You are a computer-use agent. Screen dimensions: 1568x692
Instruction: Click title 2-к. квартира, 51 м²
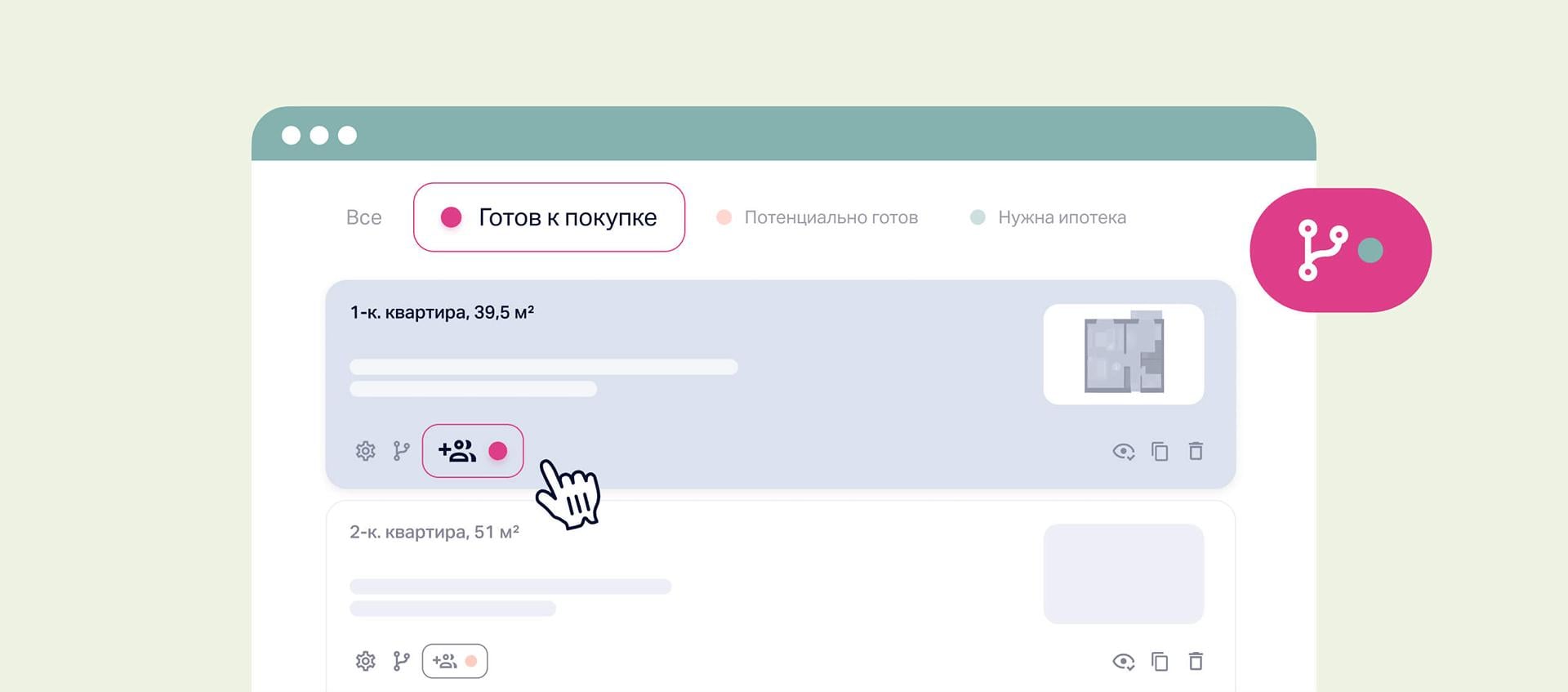(x=434, y=532)
